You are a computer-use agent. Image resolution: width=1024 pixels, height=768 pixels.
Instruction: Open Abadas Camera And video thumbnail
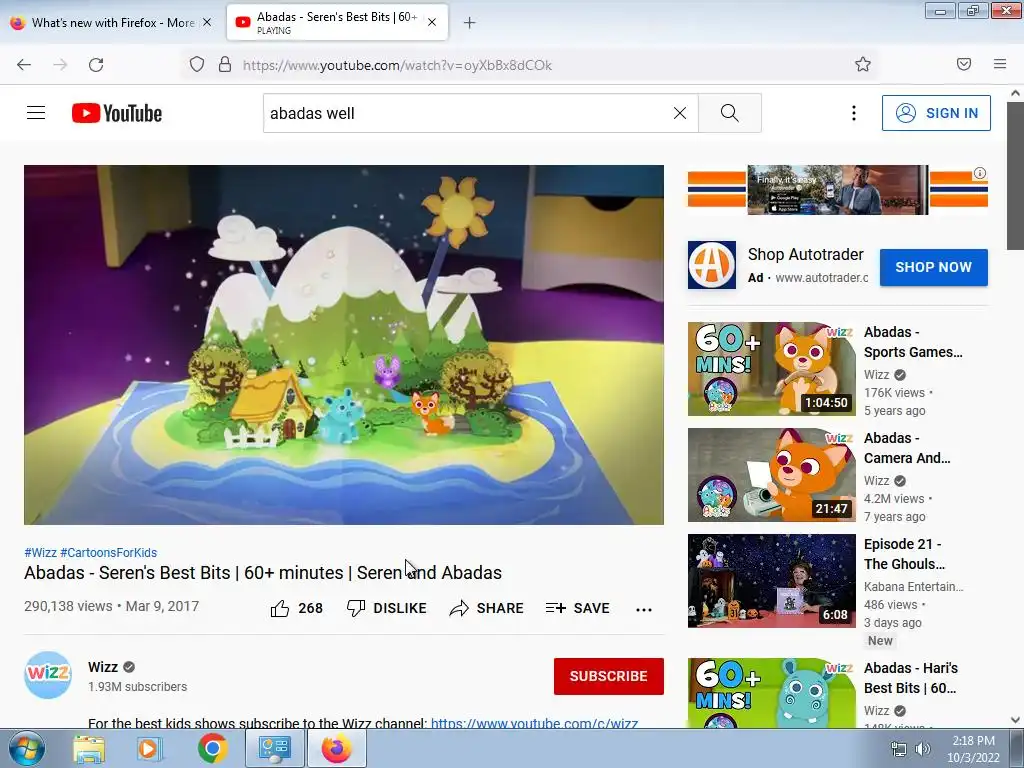[x=771, y=475]
